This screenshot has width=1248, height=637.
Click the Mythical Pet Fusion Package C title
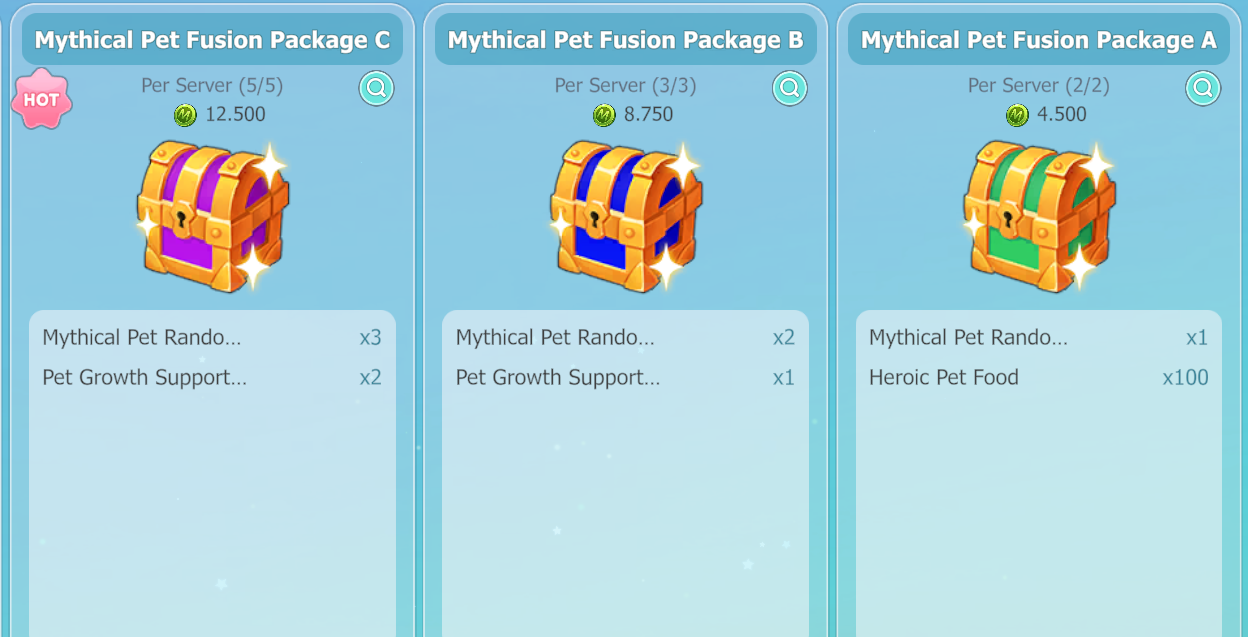pyautogui.click(x=212, y=40)
